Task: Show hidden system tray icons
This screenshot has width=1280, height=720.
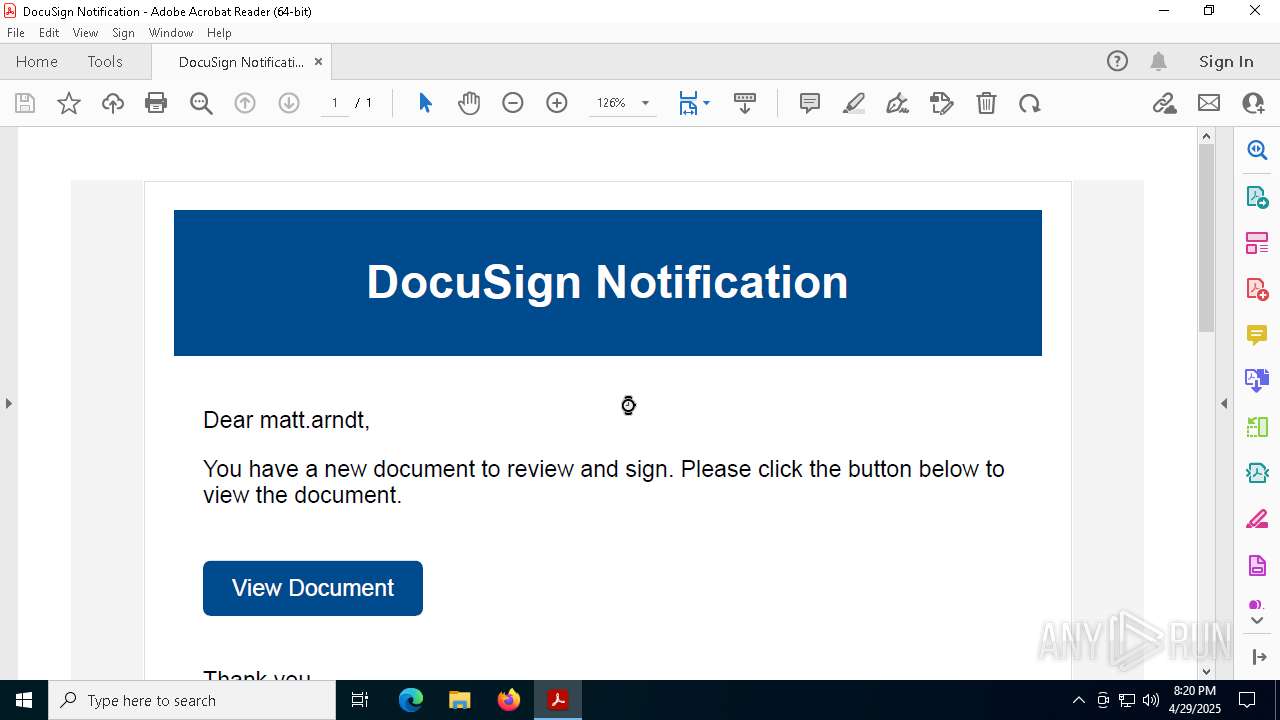Action: pyautogui.click(x=1078, y=700)
